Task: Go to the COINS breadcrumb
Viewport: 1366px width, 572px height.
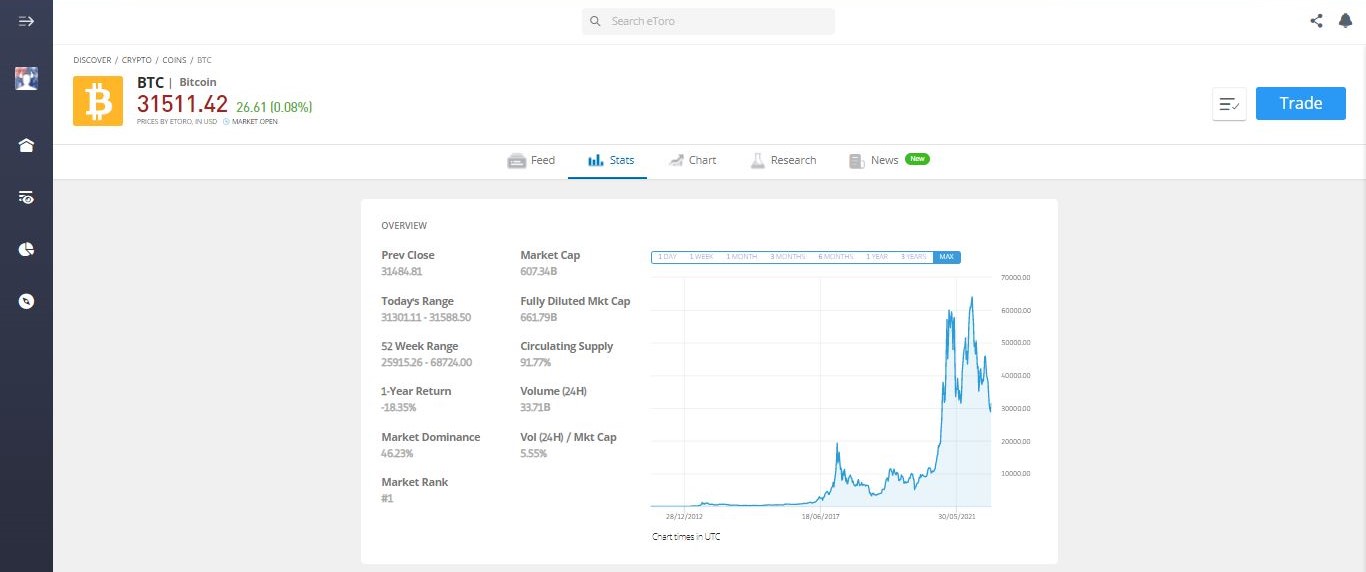Action: tap(174, 60)
